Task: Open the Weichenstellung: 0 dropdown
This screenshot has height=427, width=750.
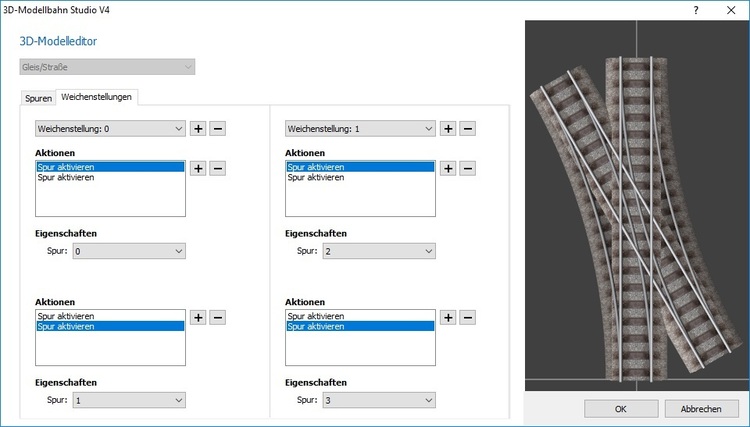Action: click(110, 129)
